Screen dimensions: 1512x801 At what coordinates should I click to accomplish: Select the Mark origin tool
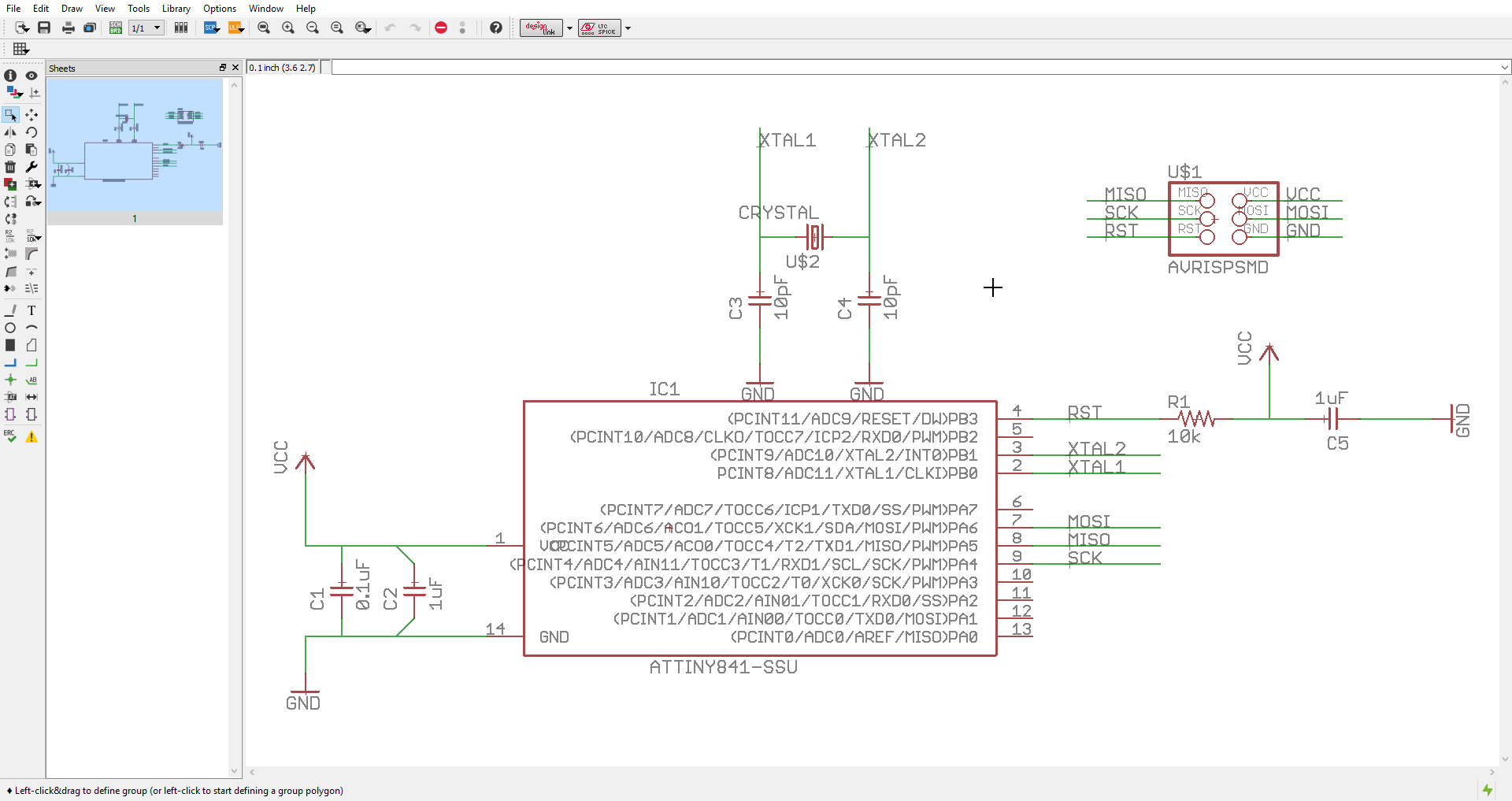tap(35, 92)
